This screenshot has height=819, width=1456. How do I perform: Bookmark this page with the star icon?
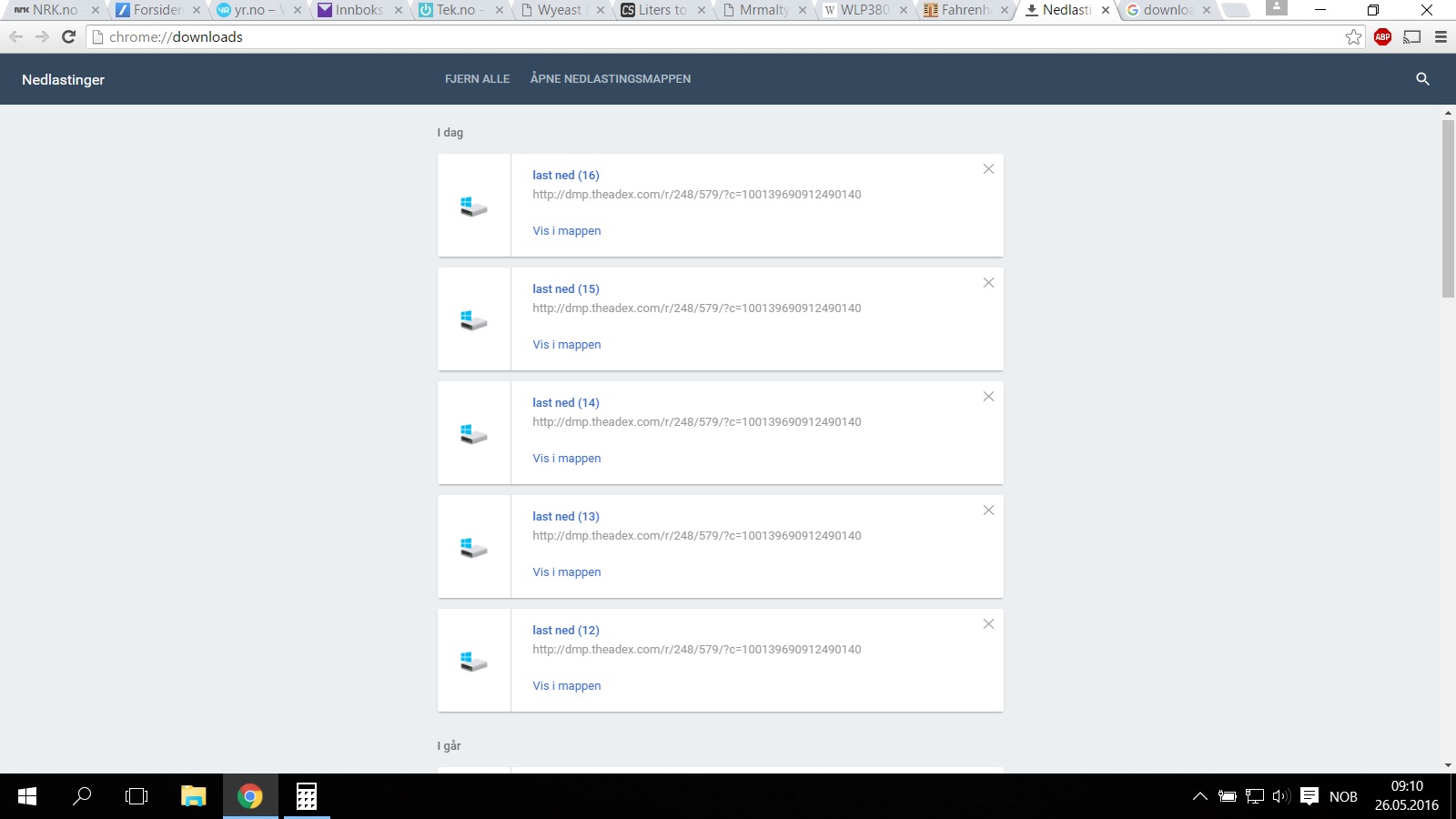point(1353,36)
